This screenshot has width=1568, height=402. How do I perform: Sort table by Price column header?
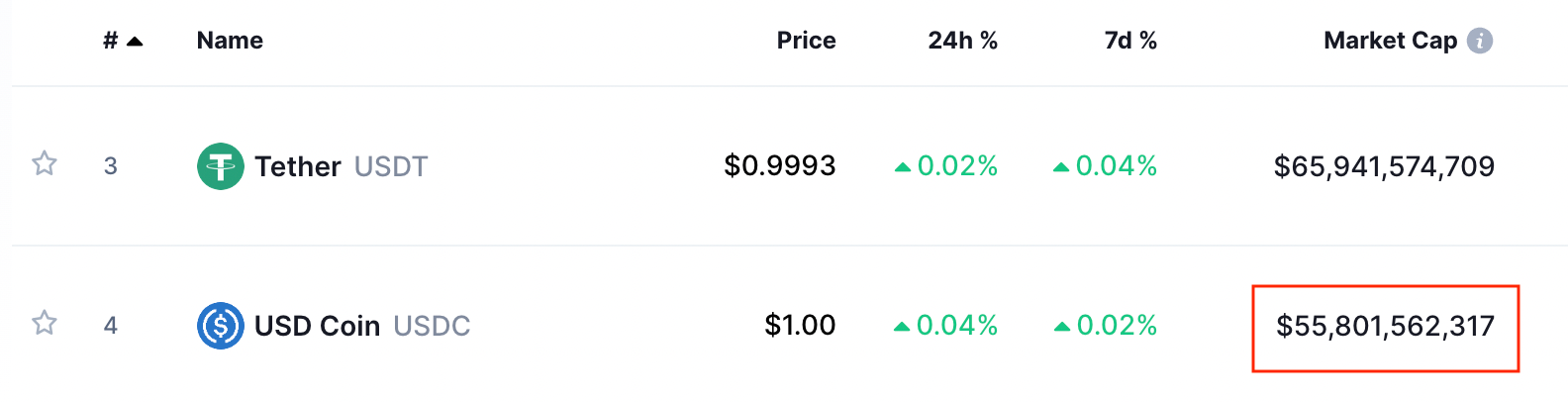806,41
